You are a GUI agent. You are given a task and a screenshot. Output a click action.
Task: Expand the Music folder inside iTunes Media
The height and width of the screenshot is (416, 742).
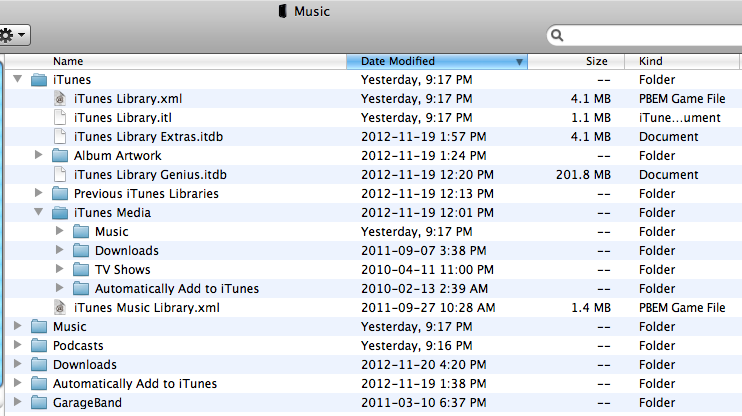[60, 231]
